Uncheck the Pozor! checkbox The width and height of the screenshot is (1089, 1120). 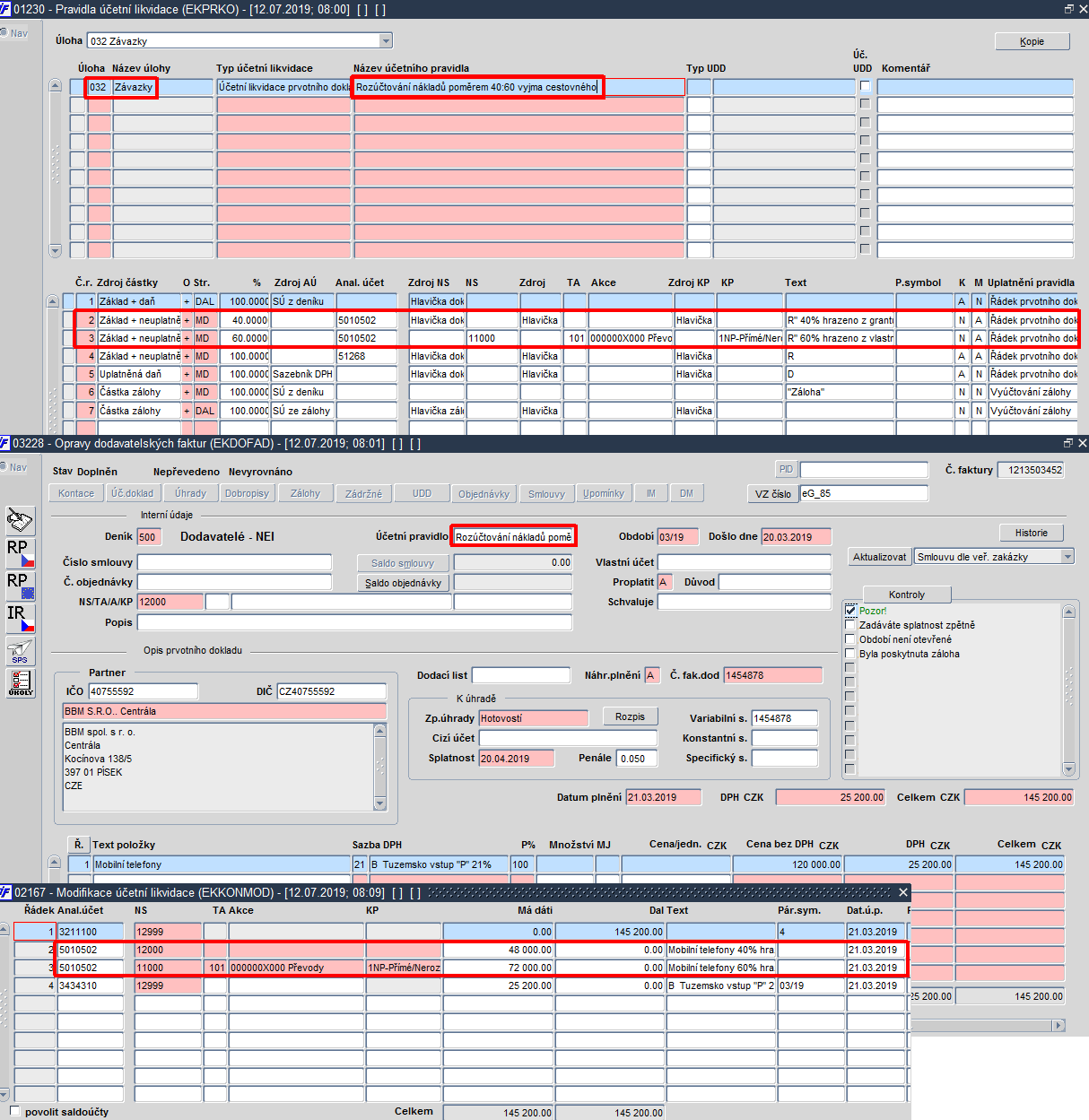(850, 611)
